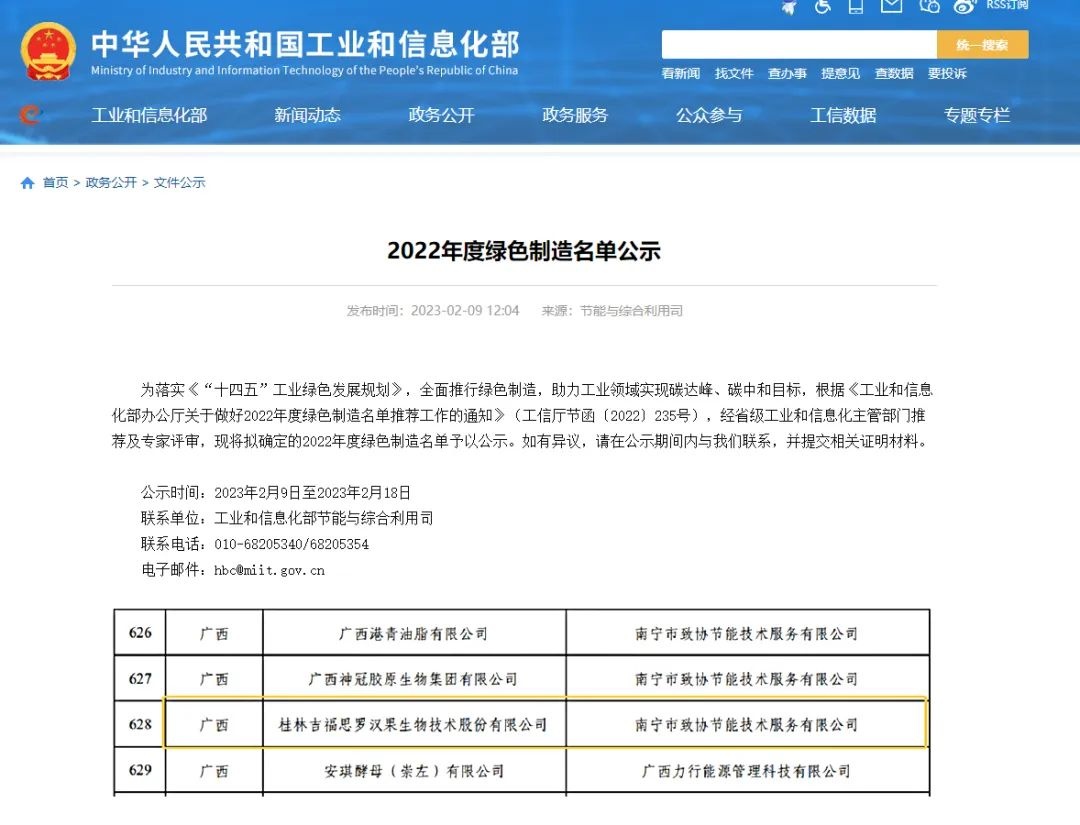The height and width of the screenshot is (825, 1080).
Task: Click 南宁市致协节能技术服务有限公司 in row 628
Action: [747, 724]
